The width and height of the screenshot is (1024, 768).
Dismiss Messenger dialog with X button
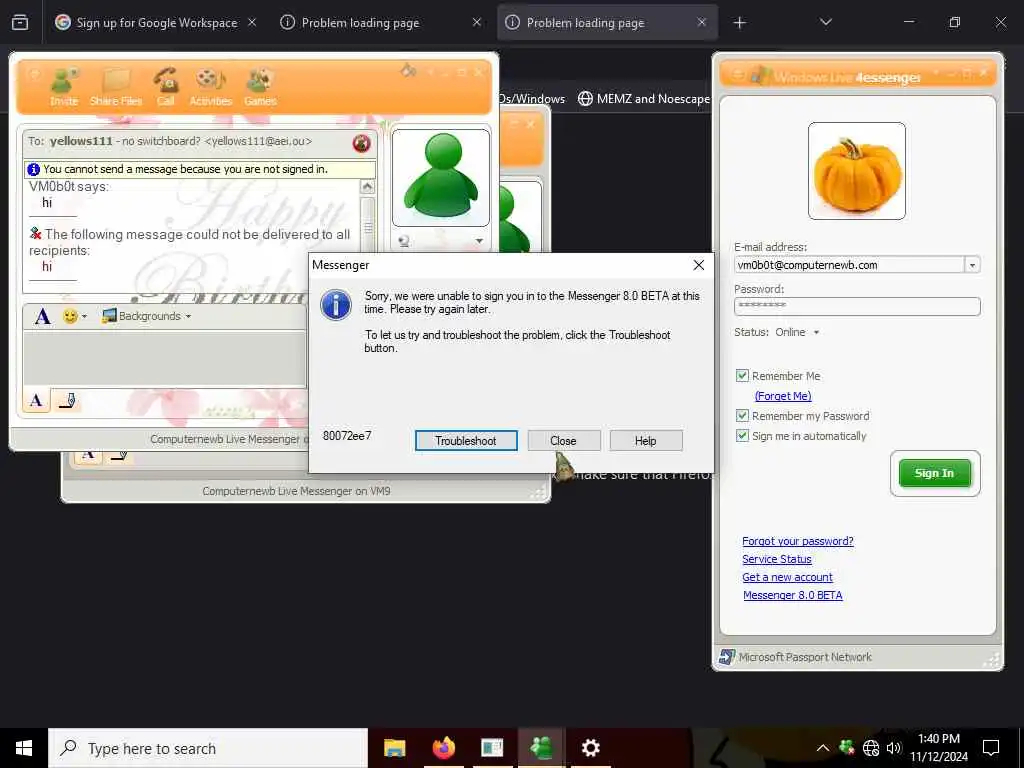click(x=699, y=264)
